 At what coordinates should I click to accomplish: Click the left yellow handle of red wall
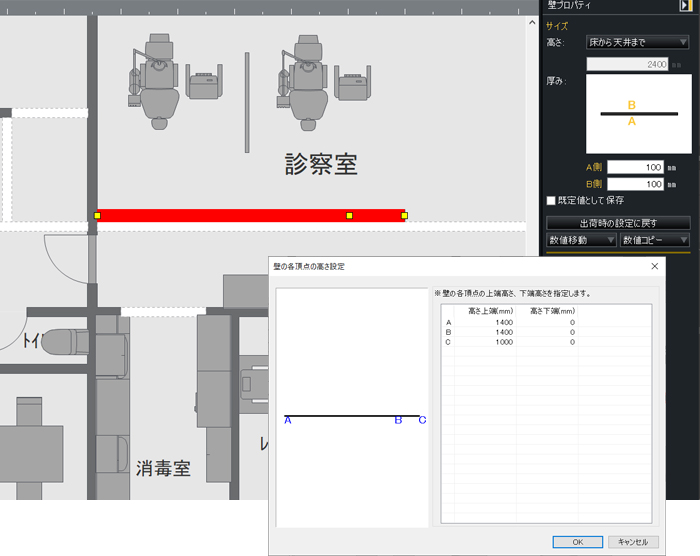coord(97,215)
